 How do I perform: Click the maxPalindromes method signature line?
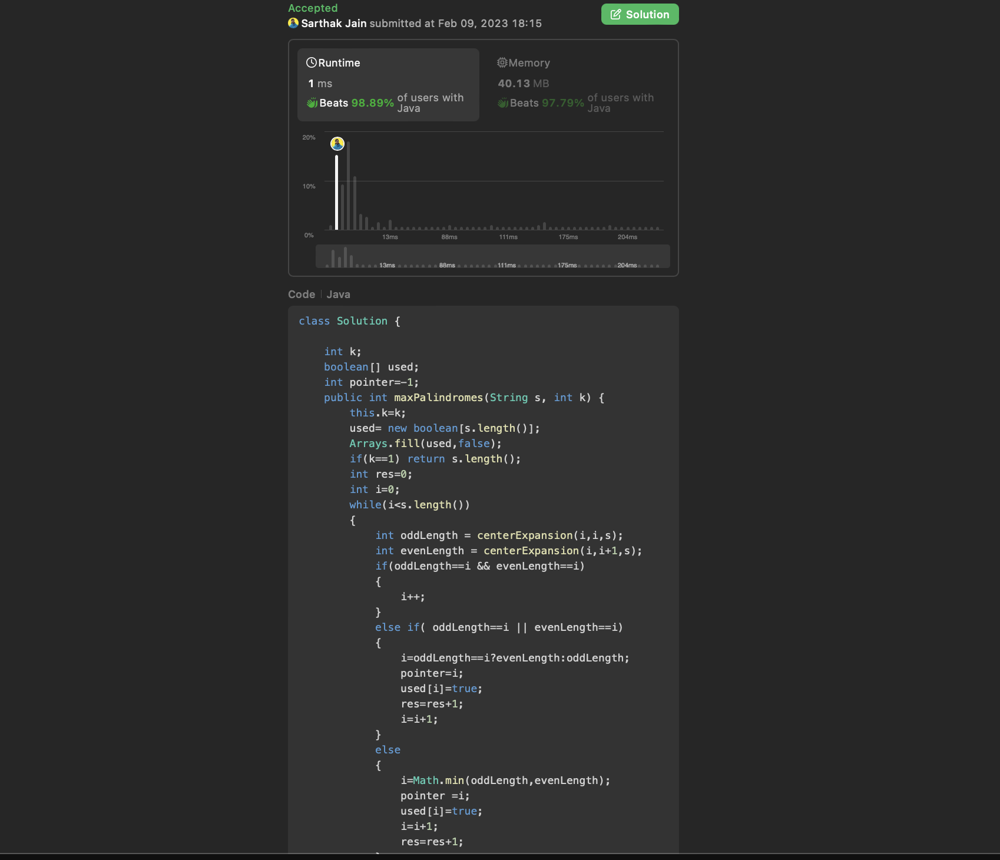[x=464, y=397]
